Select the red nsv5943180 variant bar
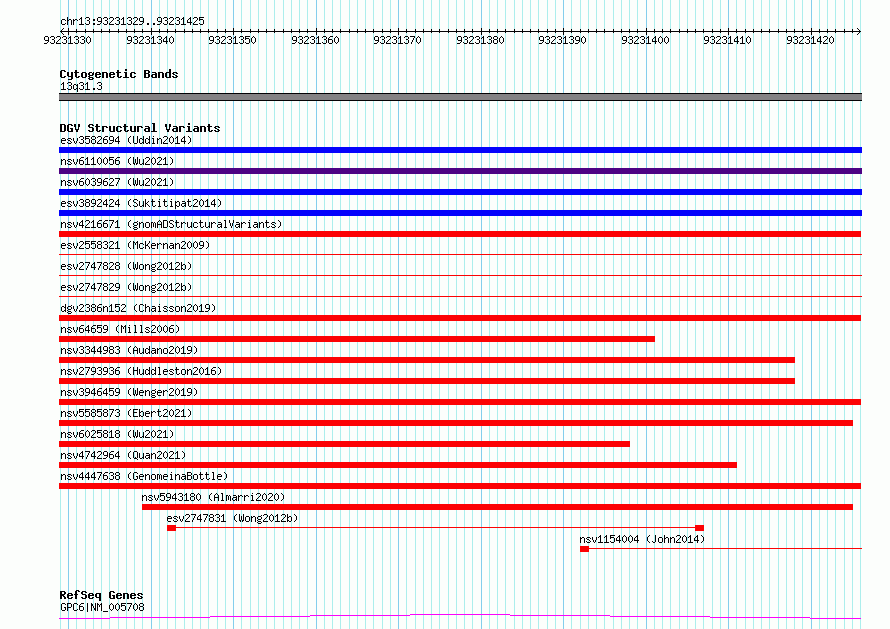890x629 pixels. 497,507
